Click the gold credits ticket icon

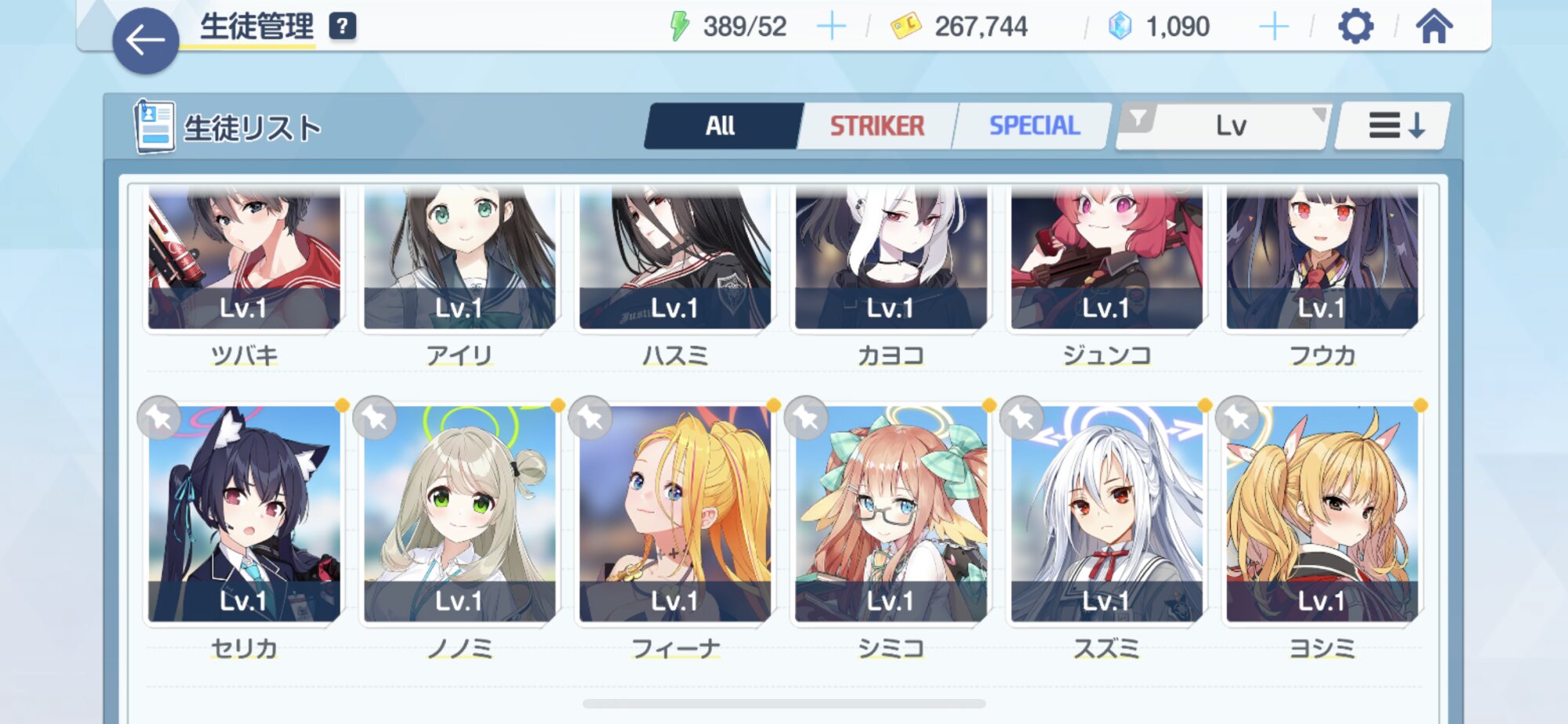coord(906,26)
